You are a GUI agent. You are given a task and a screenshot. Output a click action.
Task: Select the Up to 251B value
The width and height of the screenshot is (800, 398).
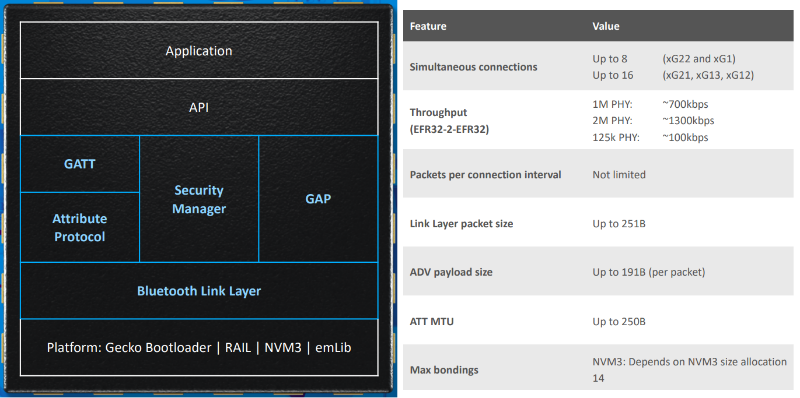point(619,223)
